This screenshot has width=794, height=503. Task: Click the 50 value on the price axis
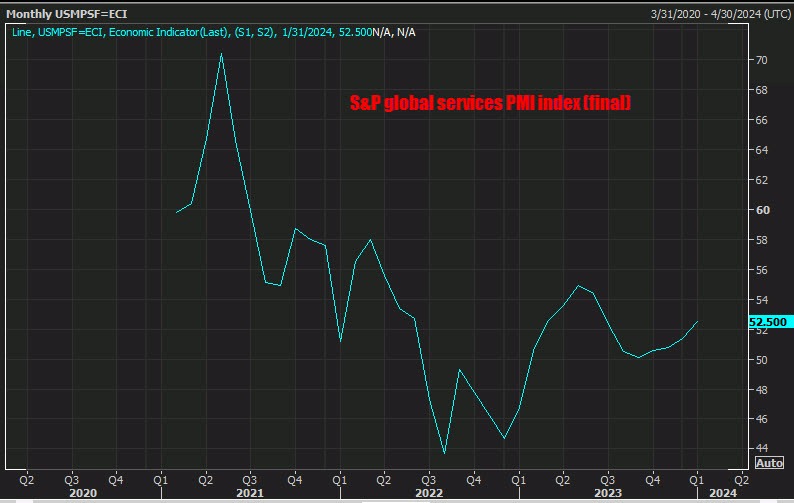click(x=761, y=360)
